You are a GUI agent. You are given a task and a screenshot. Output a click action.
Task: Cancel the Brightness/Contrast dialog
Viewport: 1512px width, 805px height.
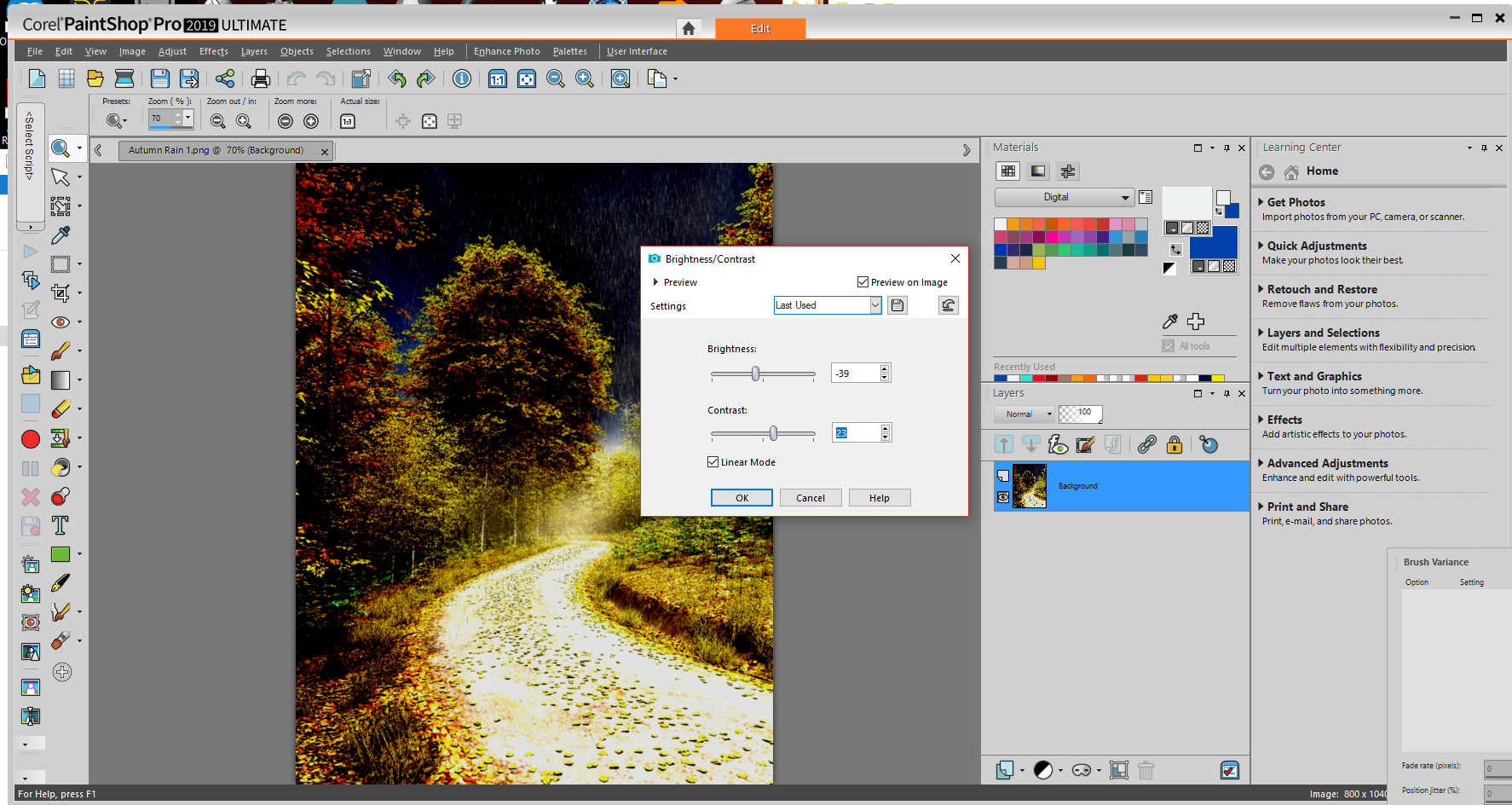point(811,498)
